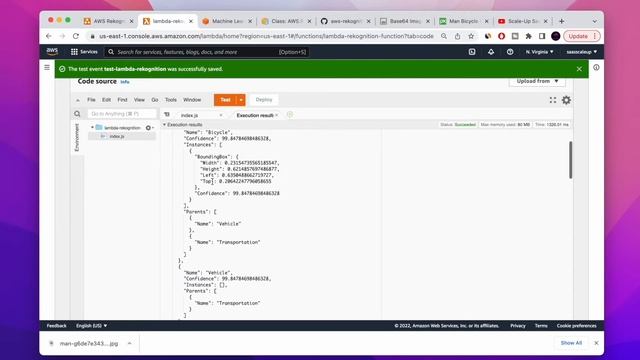Reload the browser page

pos(76,36)
